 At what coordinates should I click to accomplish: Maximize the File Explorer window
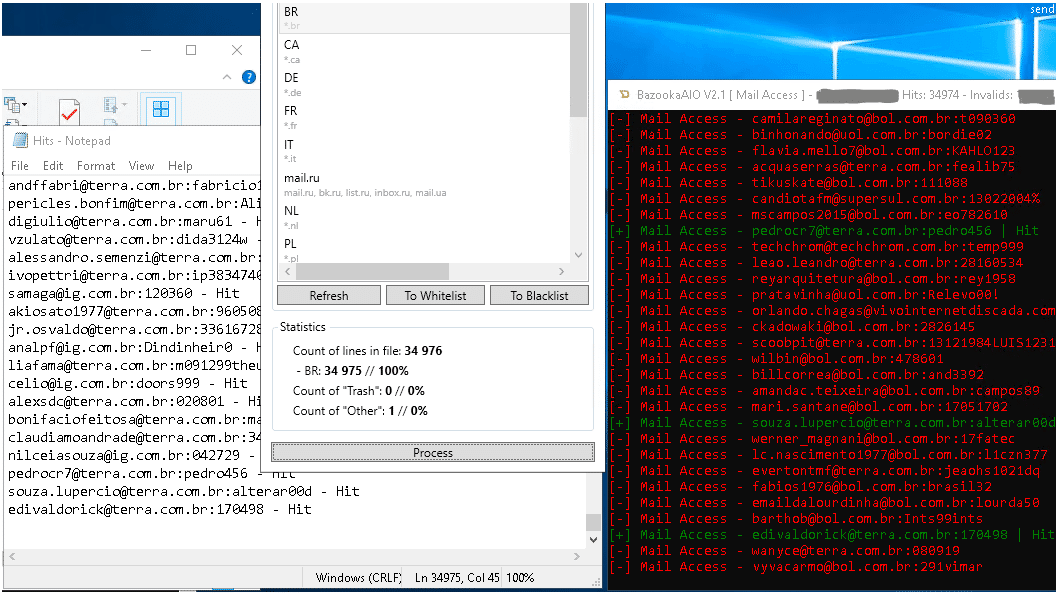(191, 50)
